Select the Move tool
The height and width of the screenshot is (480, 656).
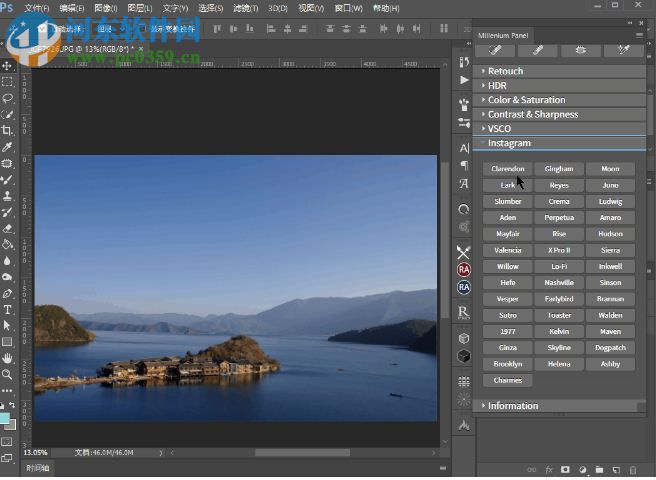pos(7,66)
